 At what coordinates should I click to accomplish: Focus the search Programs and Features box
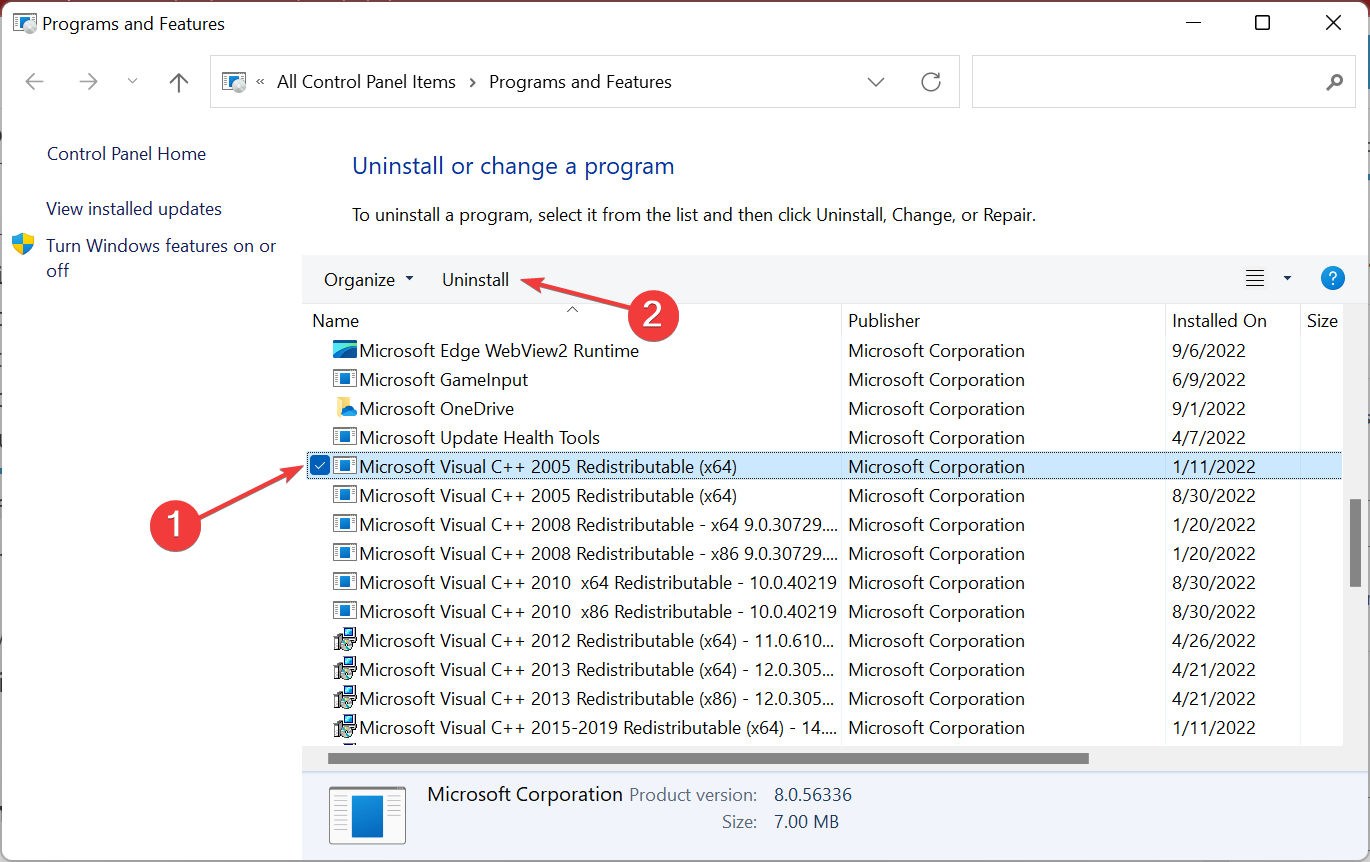1163,82
